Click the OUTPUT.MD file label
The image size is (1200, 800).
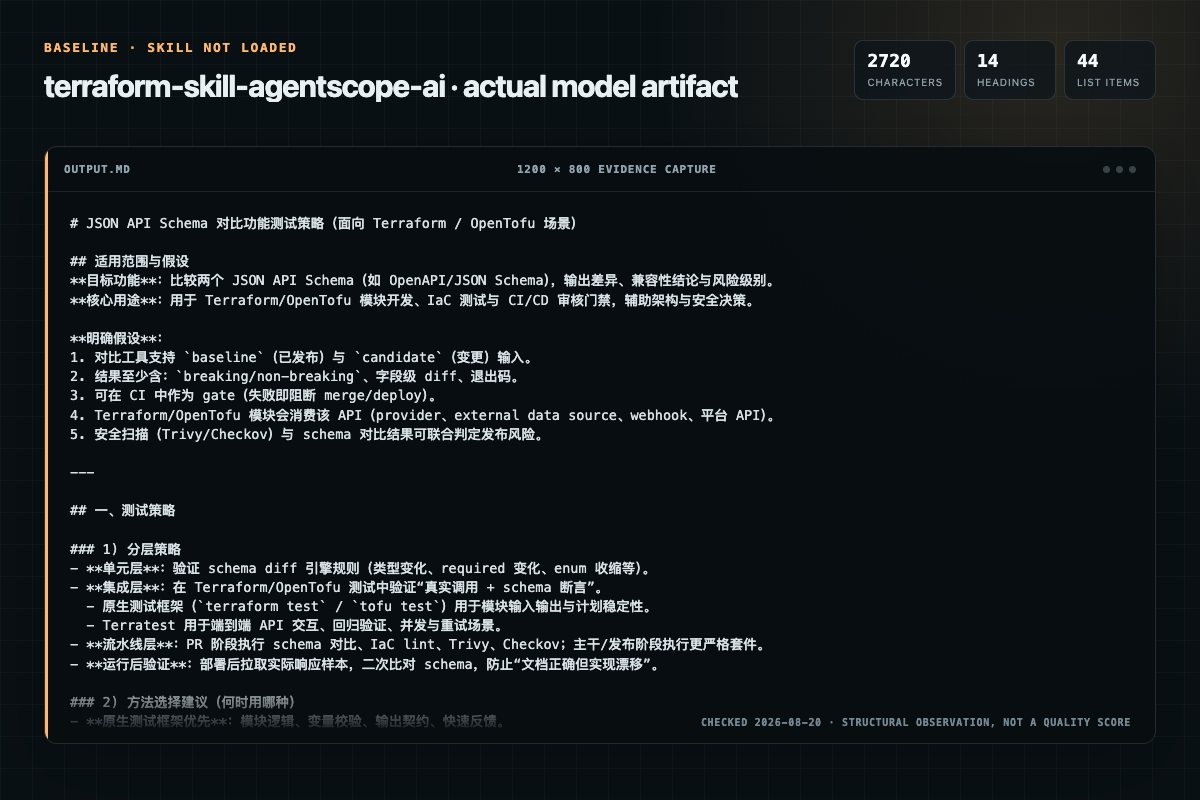pyautogui.click(x=96, y=169)
